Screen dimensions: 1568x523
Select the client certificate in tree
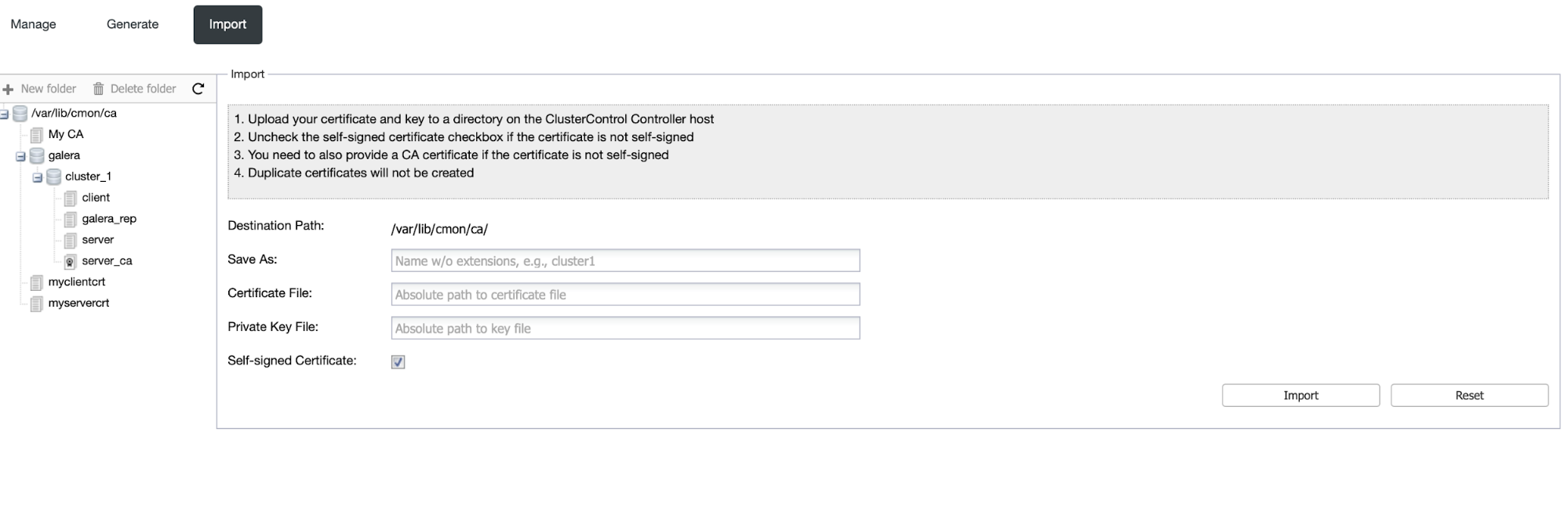click(96, 198)
